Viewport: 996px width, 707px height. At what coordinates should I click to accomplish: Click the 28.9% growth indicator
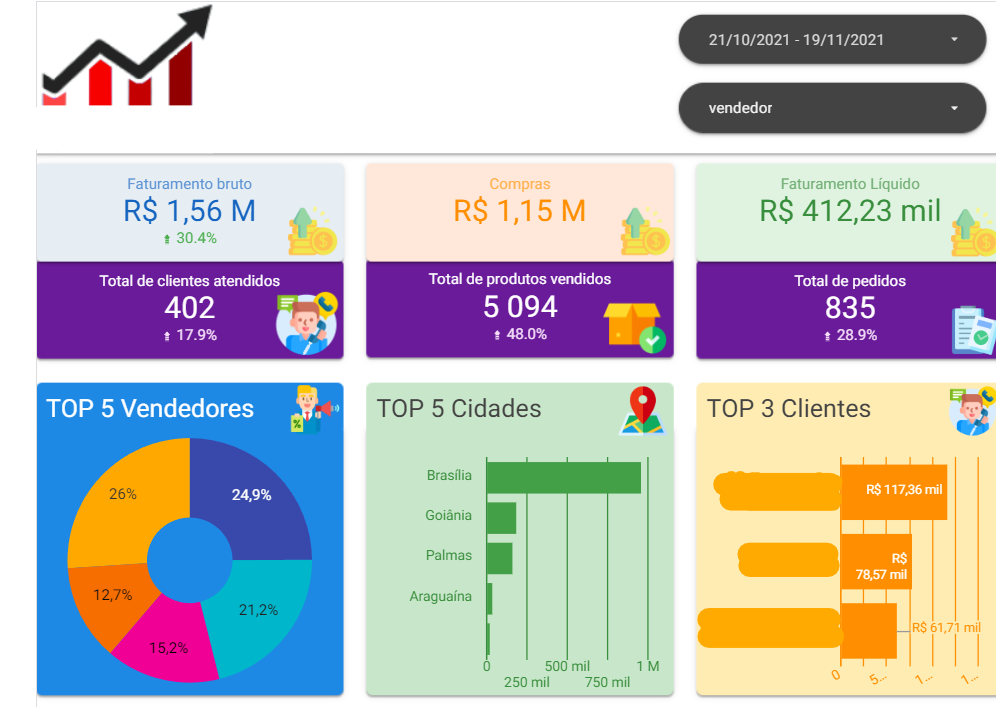[x=851, y=335]
